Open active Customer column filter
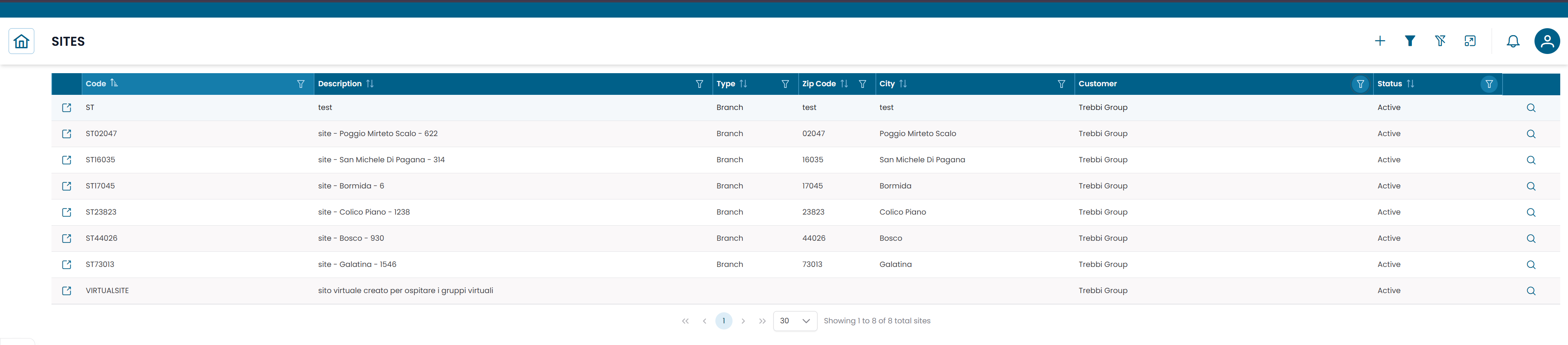The image size is (1568, 345). pyautogui.click(x=1360, y=84)
